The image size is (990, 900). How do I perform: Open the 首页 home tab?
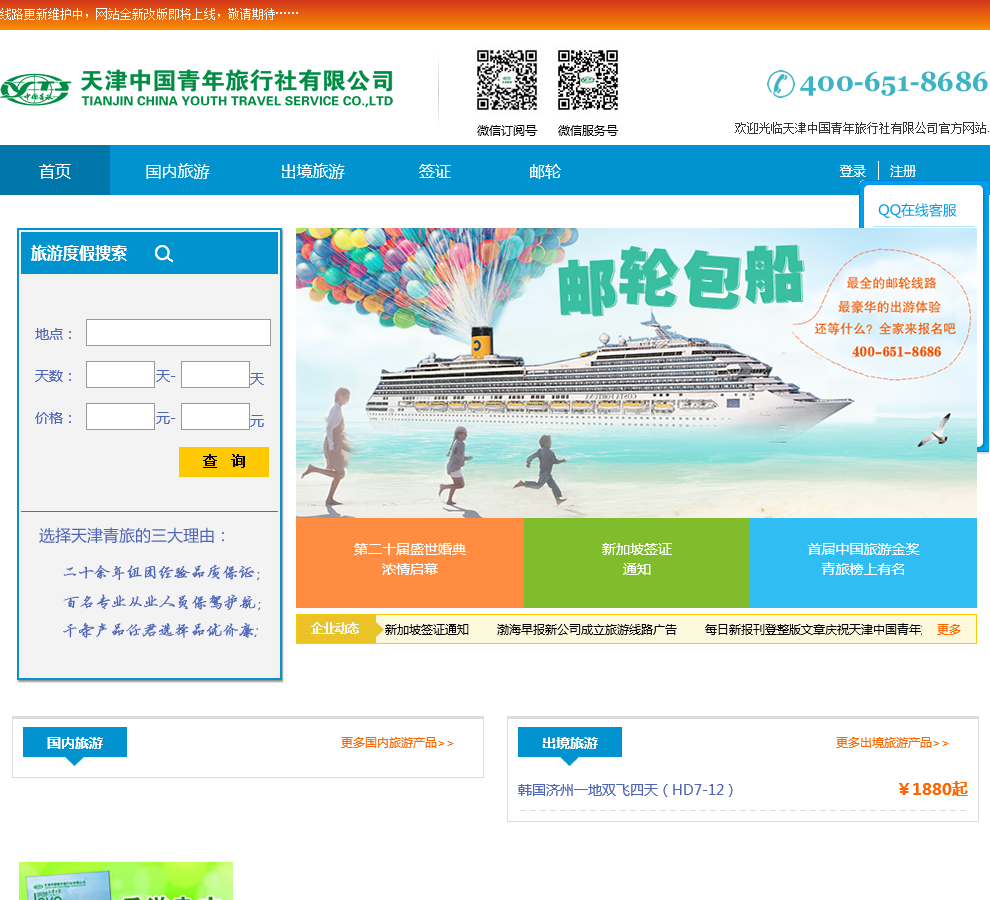click(55, 171)
